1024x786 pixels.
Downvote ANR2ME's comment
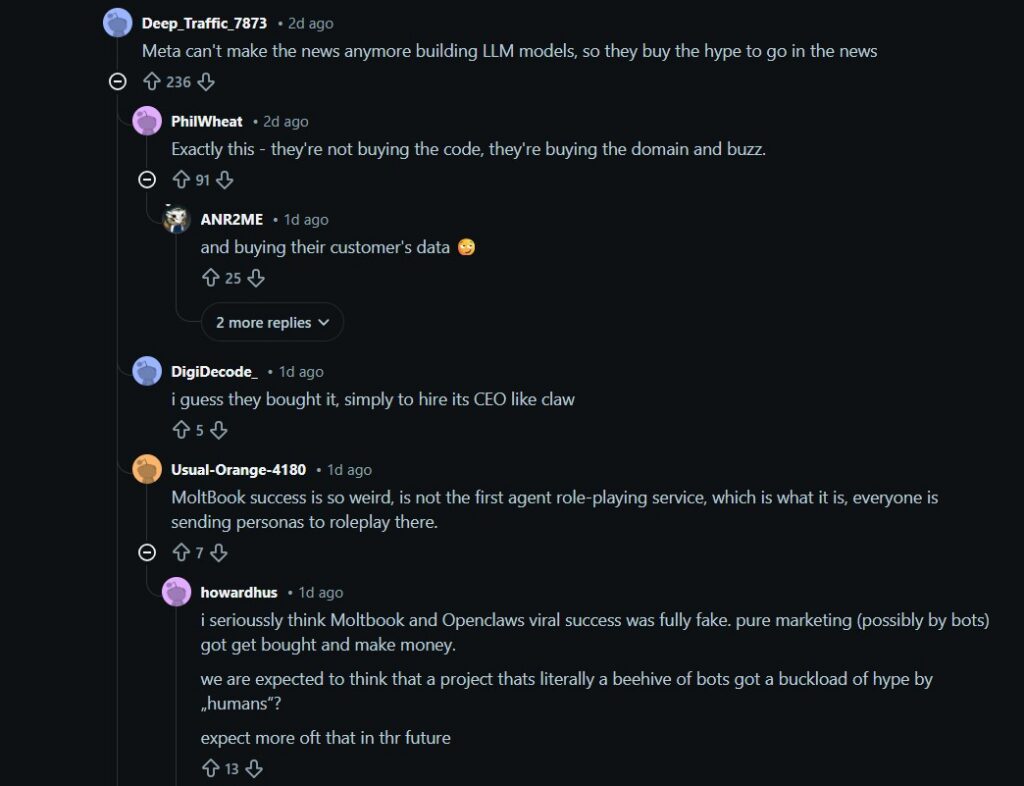coord(255,278)
